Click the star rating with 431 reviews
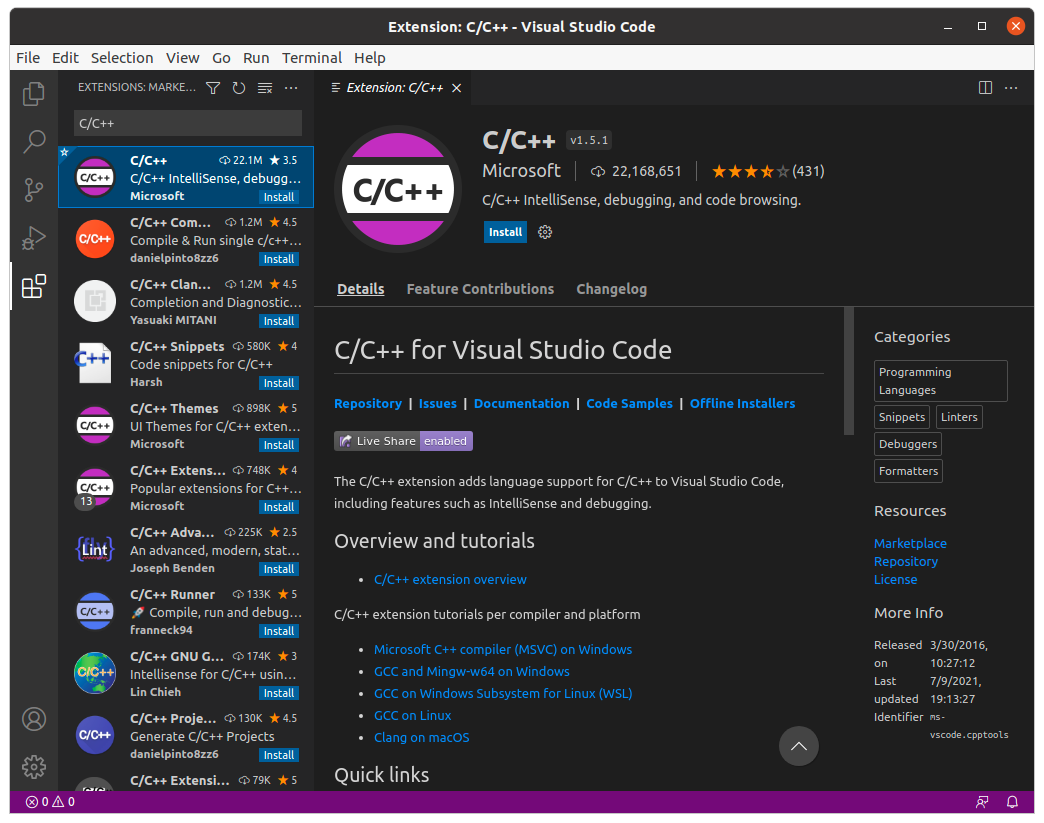The image size is (1044, 823). coord(768,172)
